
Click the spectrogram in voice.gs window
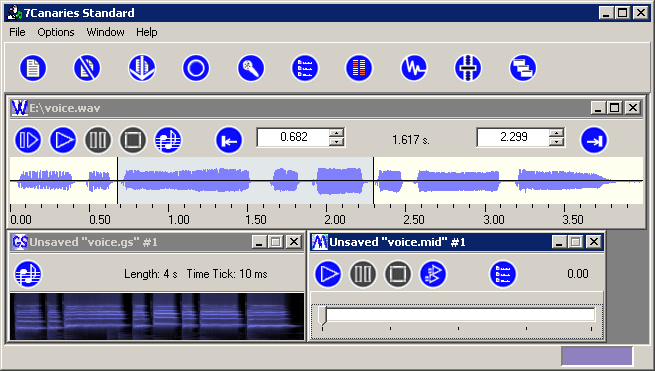157,316
